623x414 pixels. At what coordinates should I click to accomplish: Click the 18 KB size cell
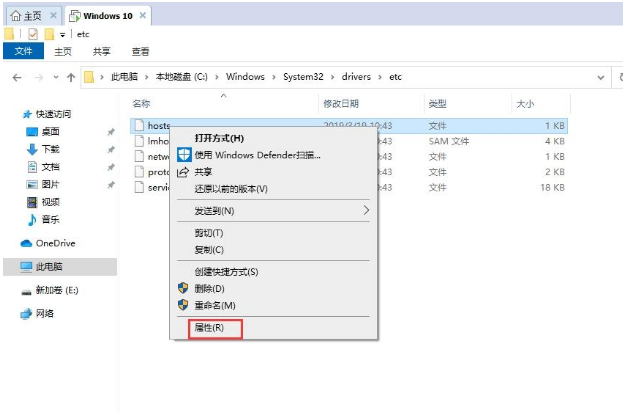coord(552,187)
